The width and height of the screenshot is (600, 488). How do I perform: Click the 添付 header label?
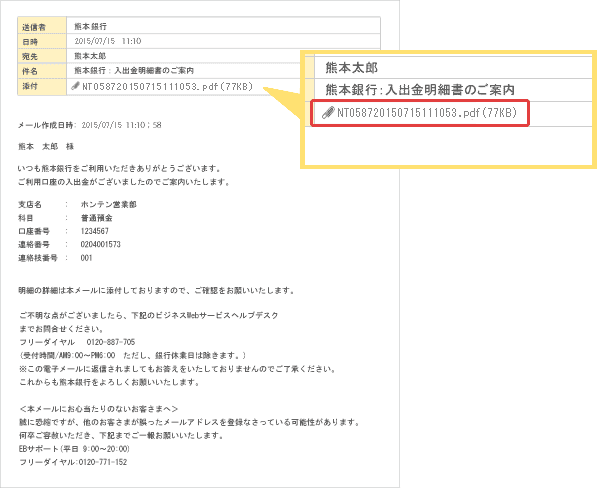pos(30,86)
